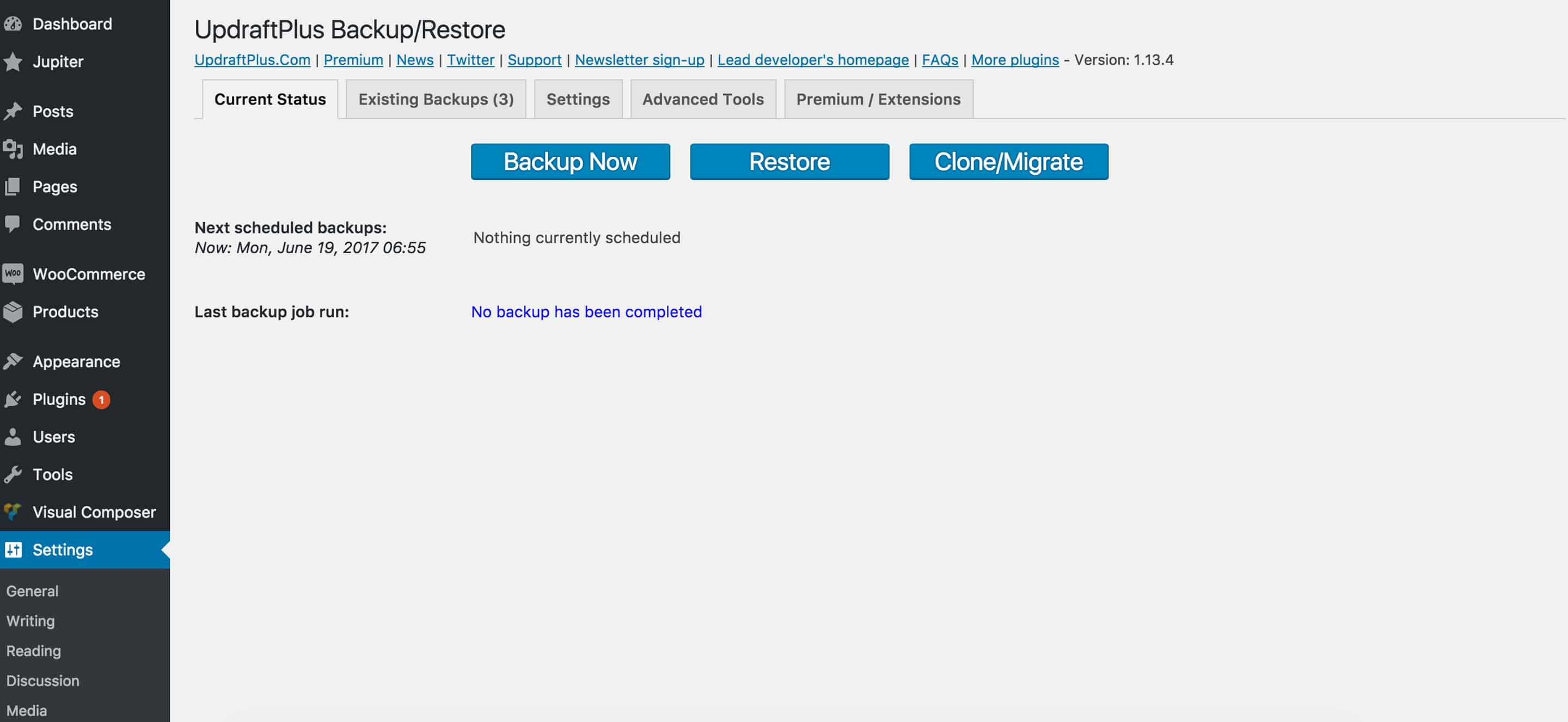The width and height of the screenshot is (1568, 722).
Task: Open the FAQs link
Action: (940, 60)
